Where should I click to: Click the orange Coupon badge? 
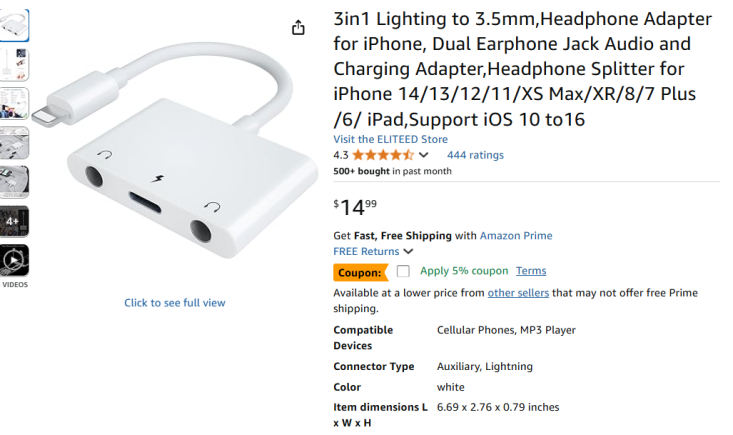359,272
